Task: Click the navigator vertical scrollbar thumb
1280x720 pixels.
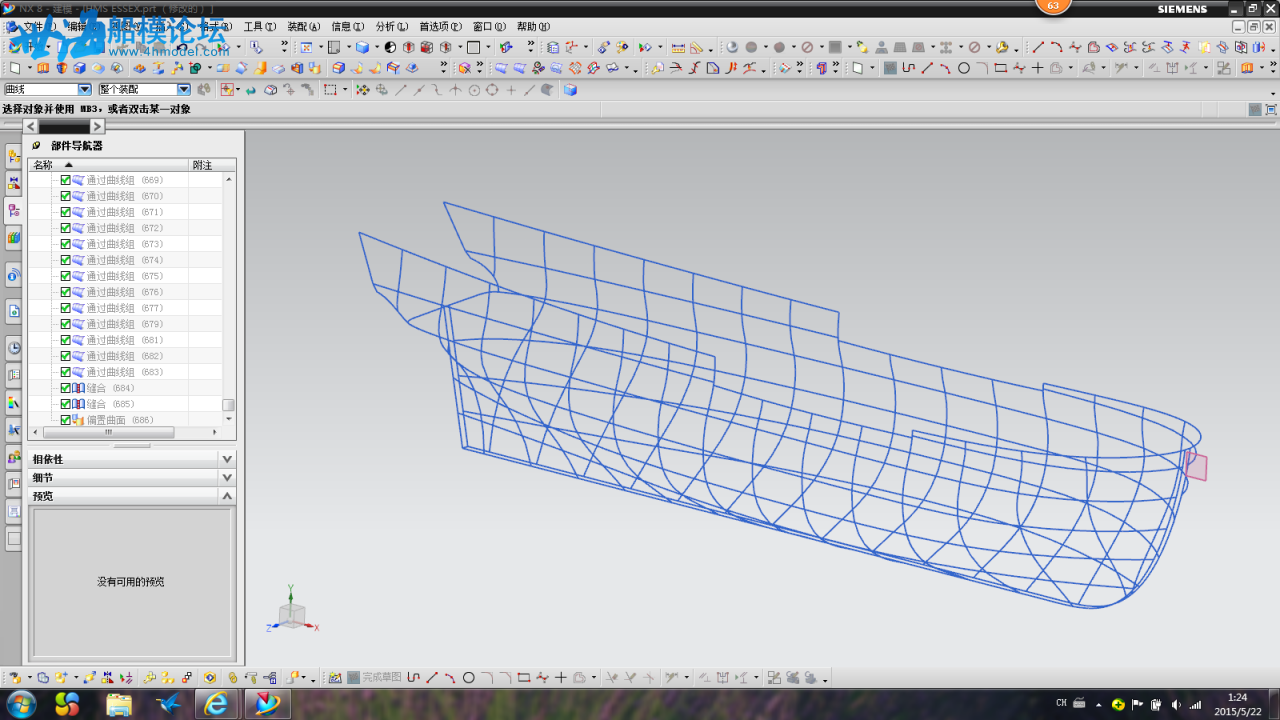Action: point(228,404)
